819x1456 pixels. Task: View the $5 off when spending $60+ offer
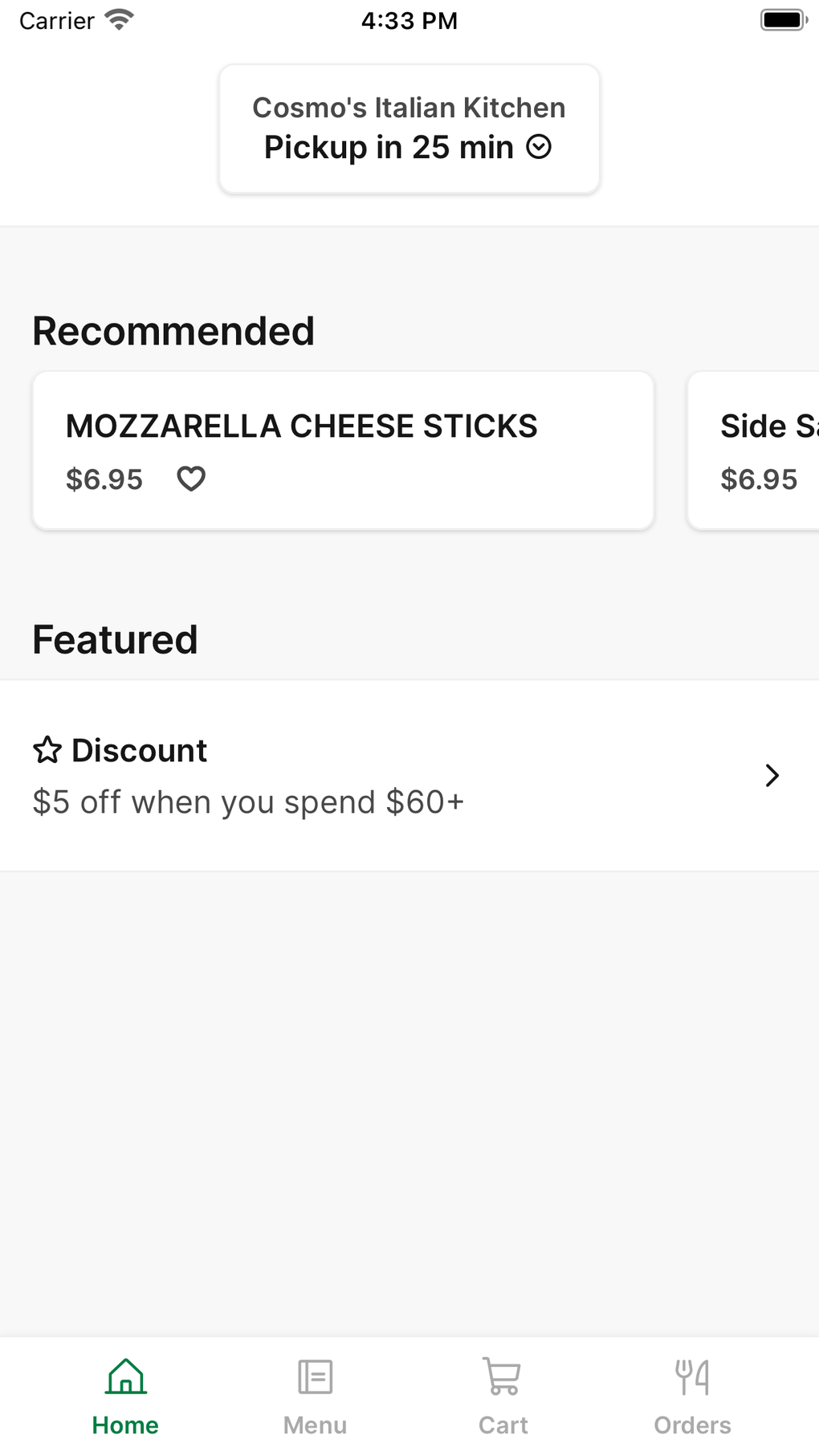(248, 802)
